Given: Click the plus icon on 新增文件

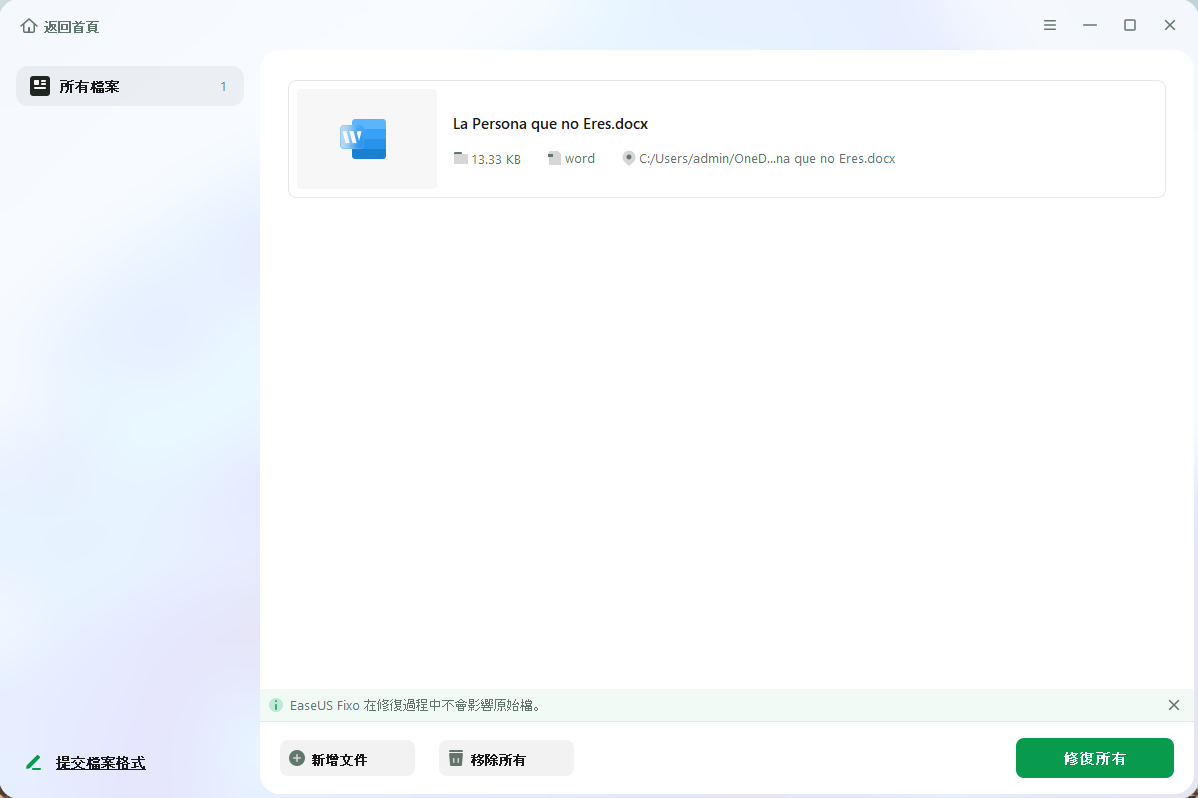Looking at the screenshot, I should pos(297,758).
